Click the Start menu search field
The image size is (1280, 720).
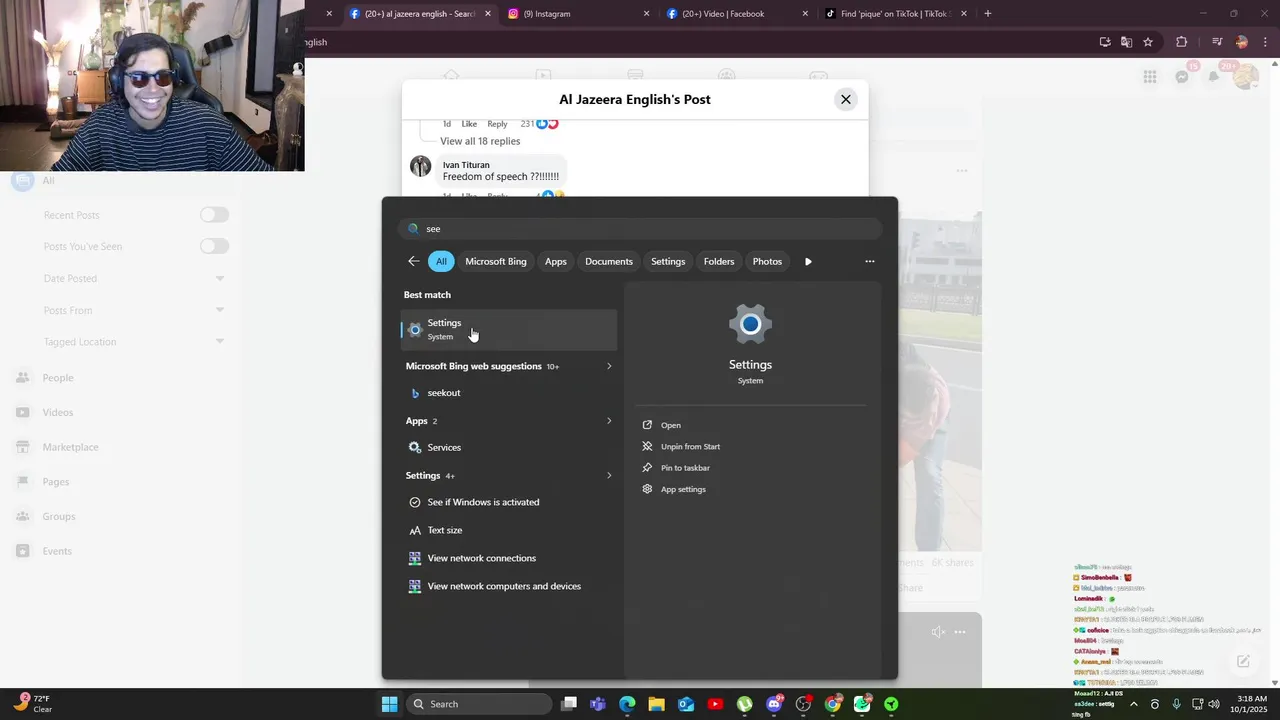[640, 229]
